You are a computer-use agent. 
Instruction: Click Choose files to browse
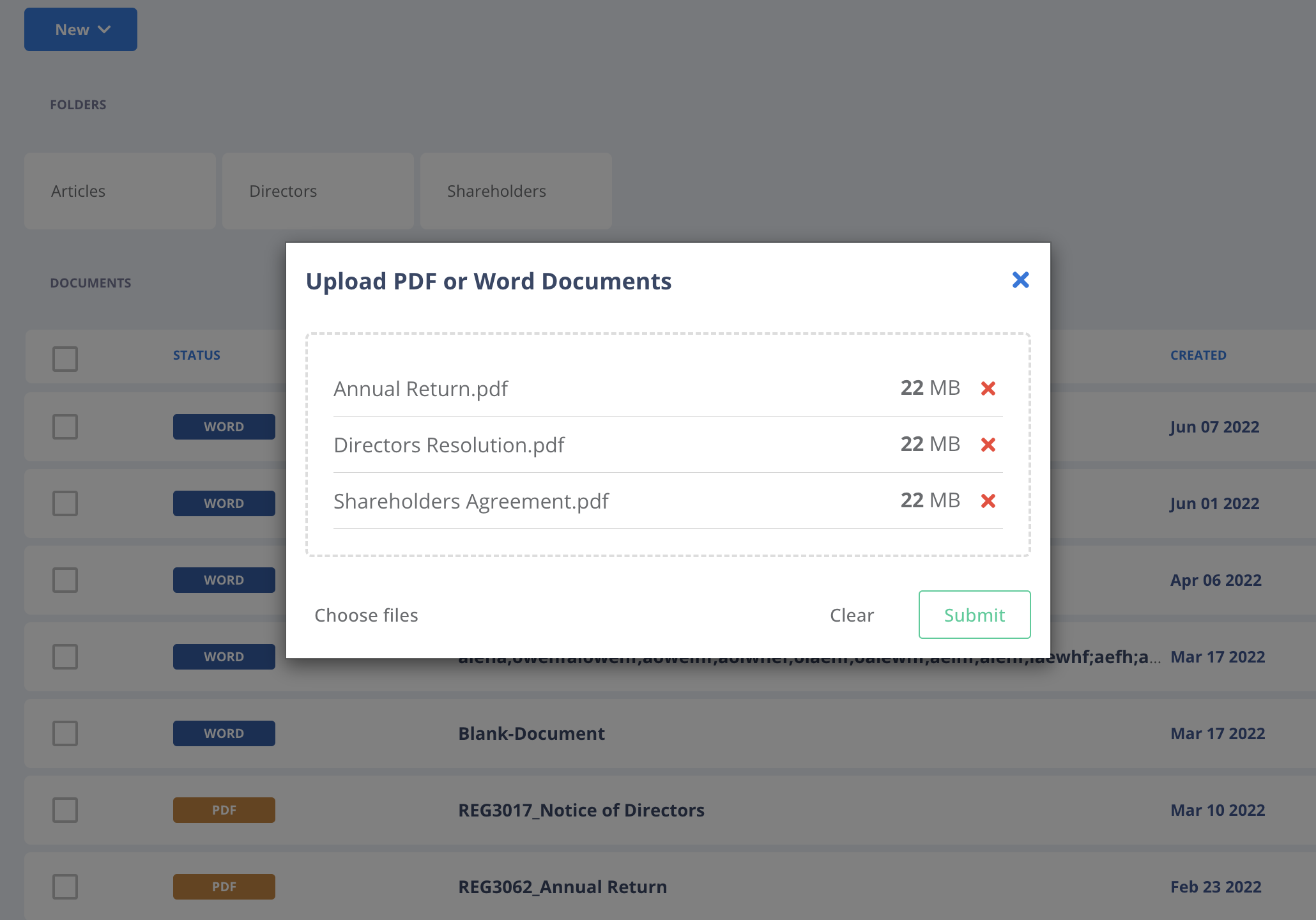[366, 615]
